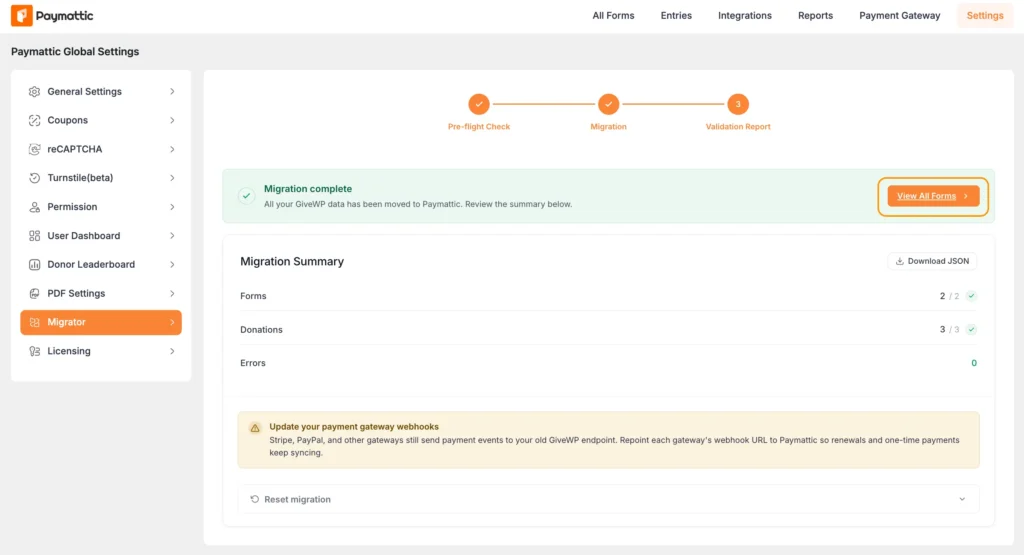This screenshot has height=555, width=1024.
Task: Click the Migration Summary heading
Action: (x=292, y=261)
